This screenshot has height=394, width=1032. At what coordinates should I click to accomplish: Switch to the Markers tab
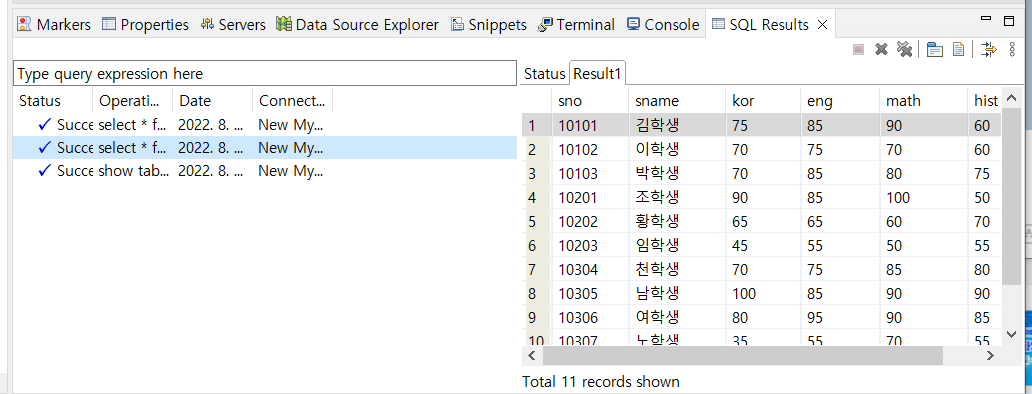pyautogui.click(x=55, y=25)
